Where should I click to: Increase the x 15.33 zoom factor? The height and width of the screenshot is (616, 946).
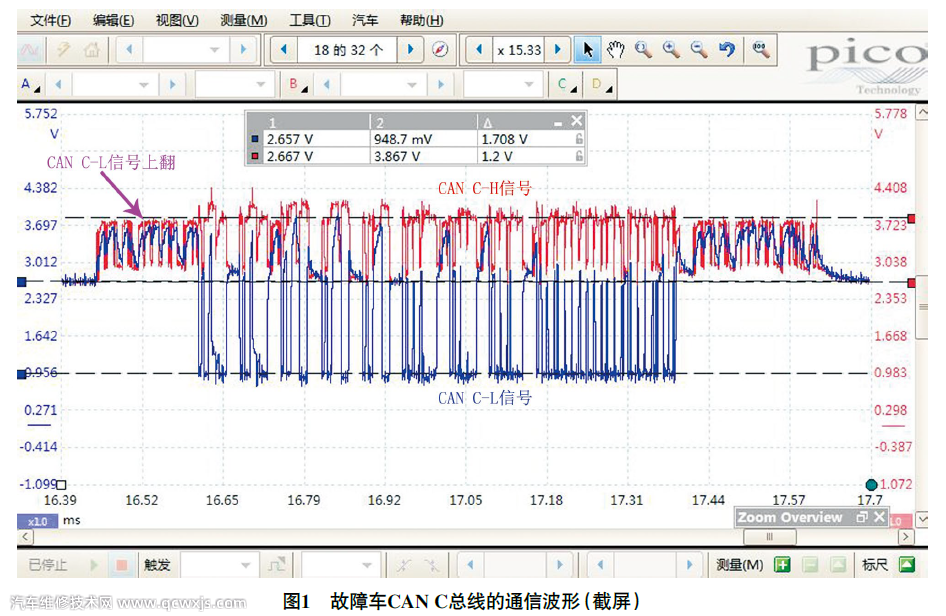click(x=557, y=50)
